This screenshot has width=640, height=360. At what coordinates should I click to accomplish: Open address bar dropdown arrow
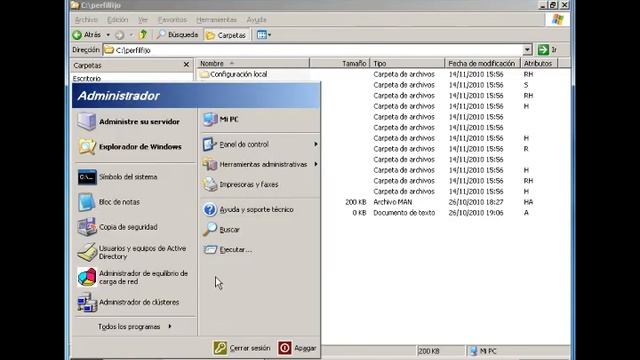click(527, 50)
